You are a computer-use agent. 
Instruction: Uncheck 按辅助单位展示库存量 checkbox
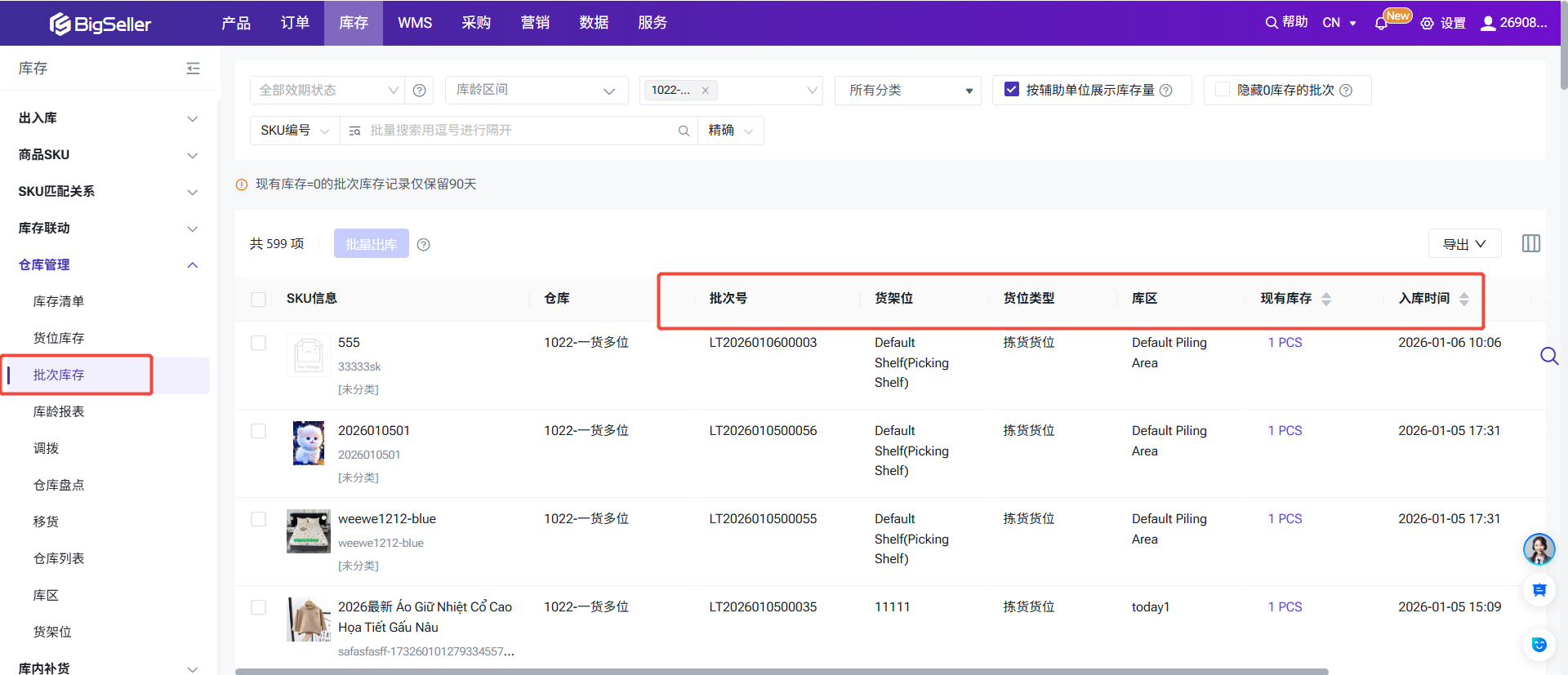pyautogui.click(x=1012, y=90)
